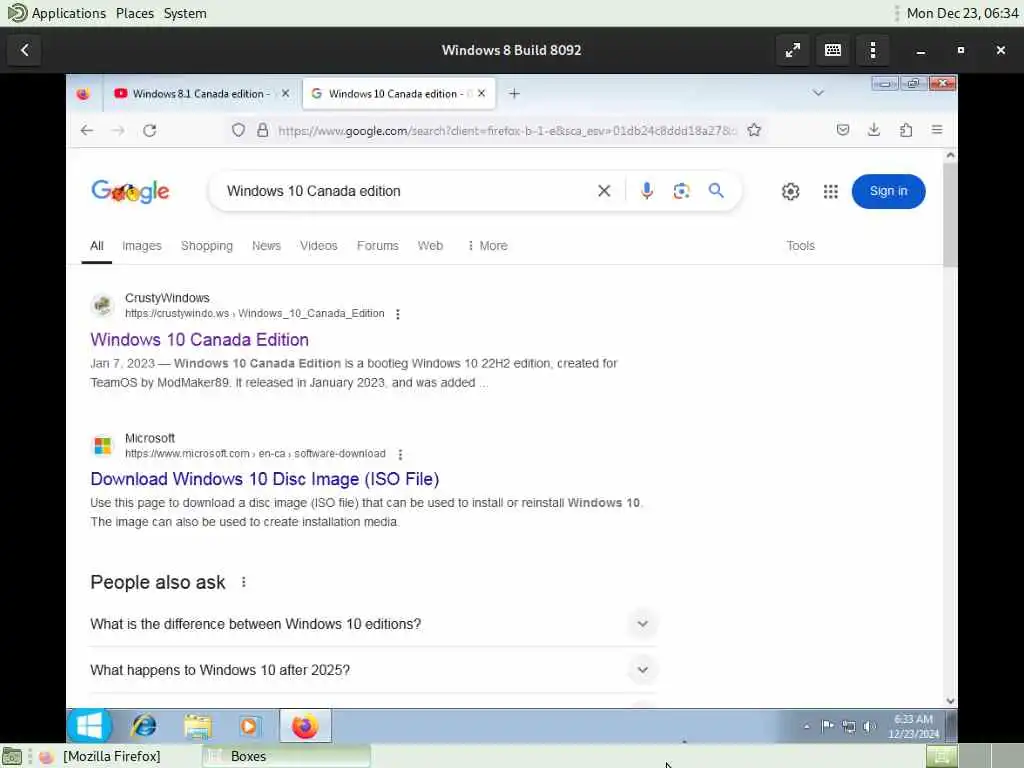The width and height of the screenshot is (1024, 768).
Task: Open the Places menu in top panel
Action: [135, 13]
